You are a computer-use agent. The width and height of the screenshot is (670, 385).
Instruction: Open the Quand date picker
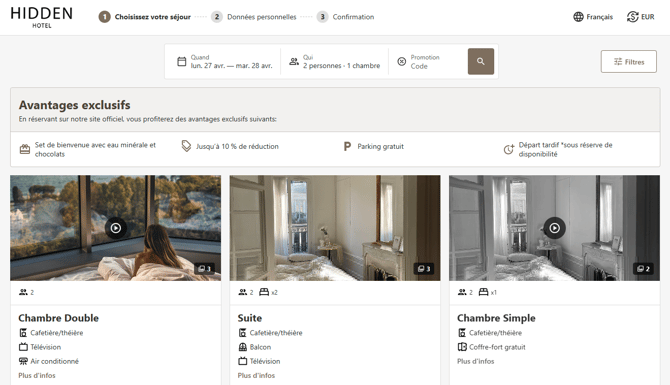click(x=225, y=62)
